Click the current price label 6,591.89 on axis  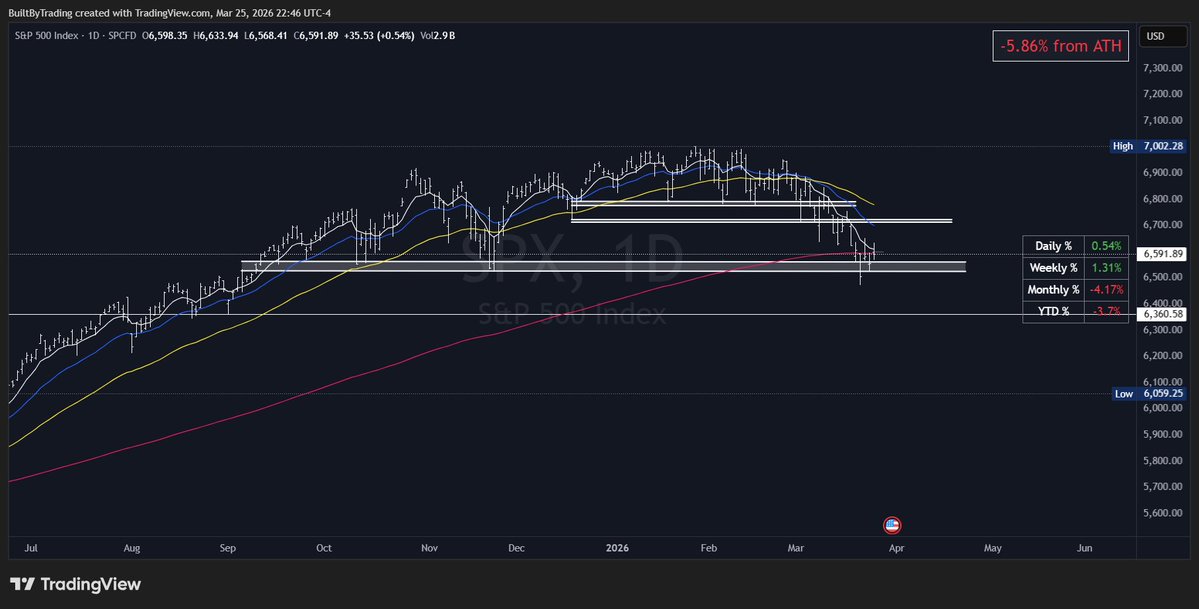[1162, 254]
